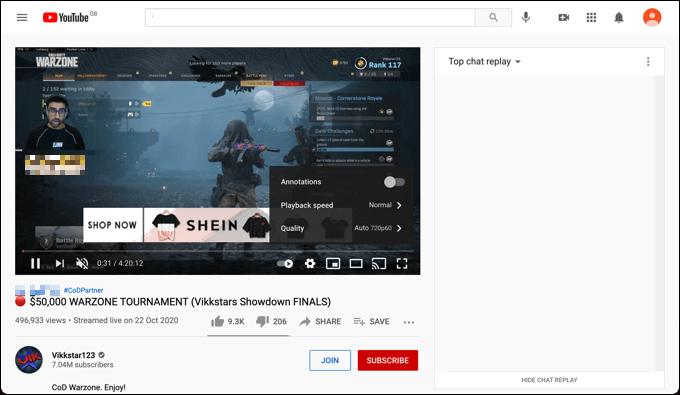Screen dimensions: 680x395
Task: Click the red SUBSCRIBE button
Action: [x=388, y=360]
